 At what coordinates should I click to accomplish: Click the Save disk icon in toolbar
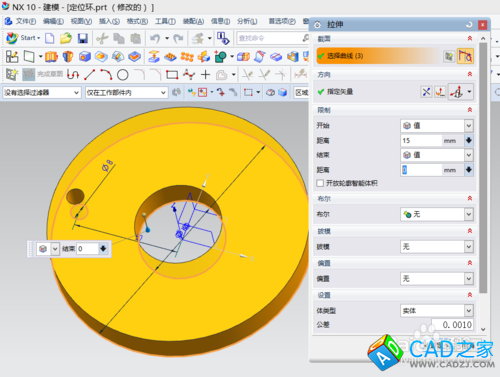(82, 38)
